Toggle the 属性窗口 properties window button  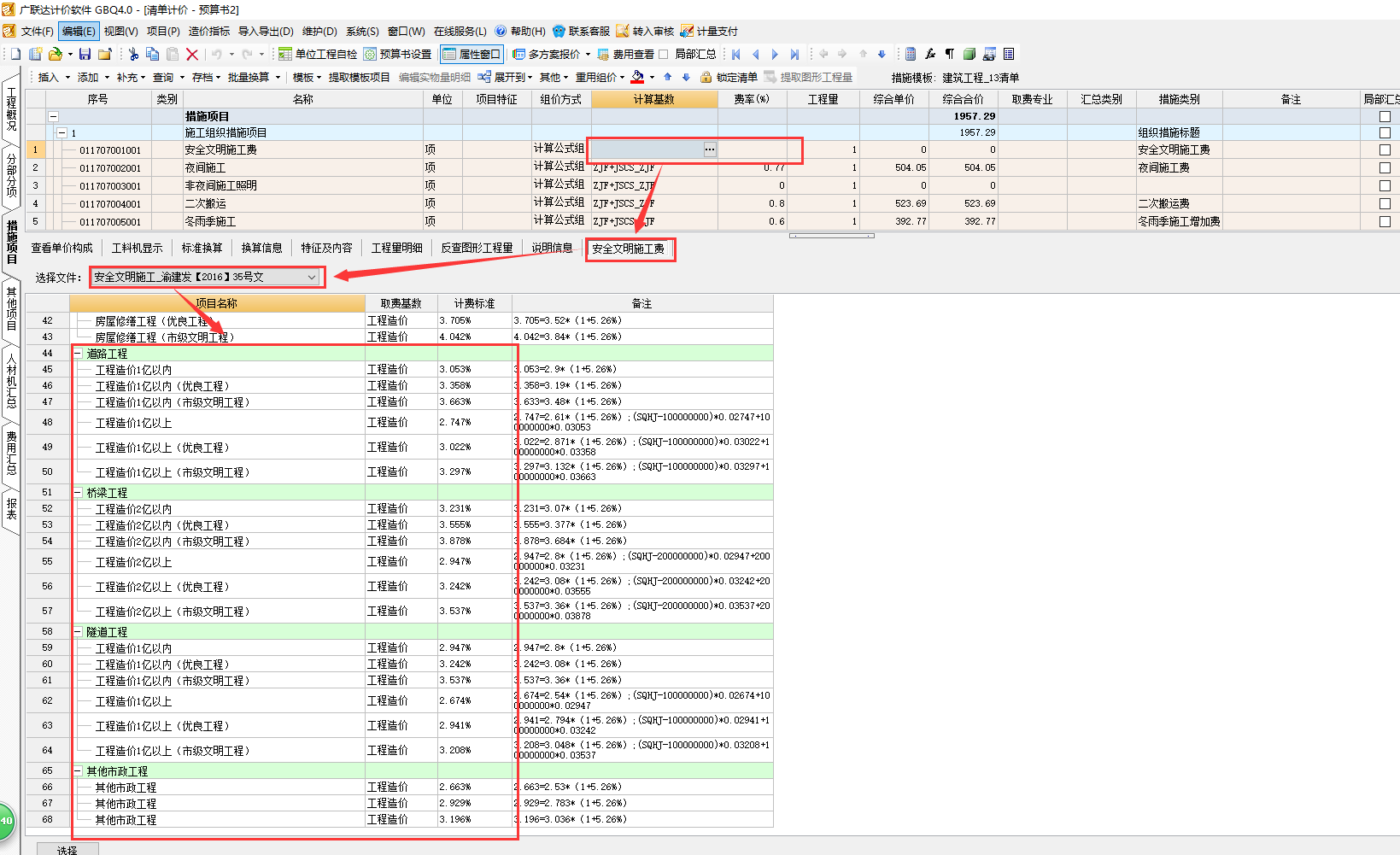click(x=472, y=54)
